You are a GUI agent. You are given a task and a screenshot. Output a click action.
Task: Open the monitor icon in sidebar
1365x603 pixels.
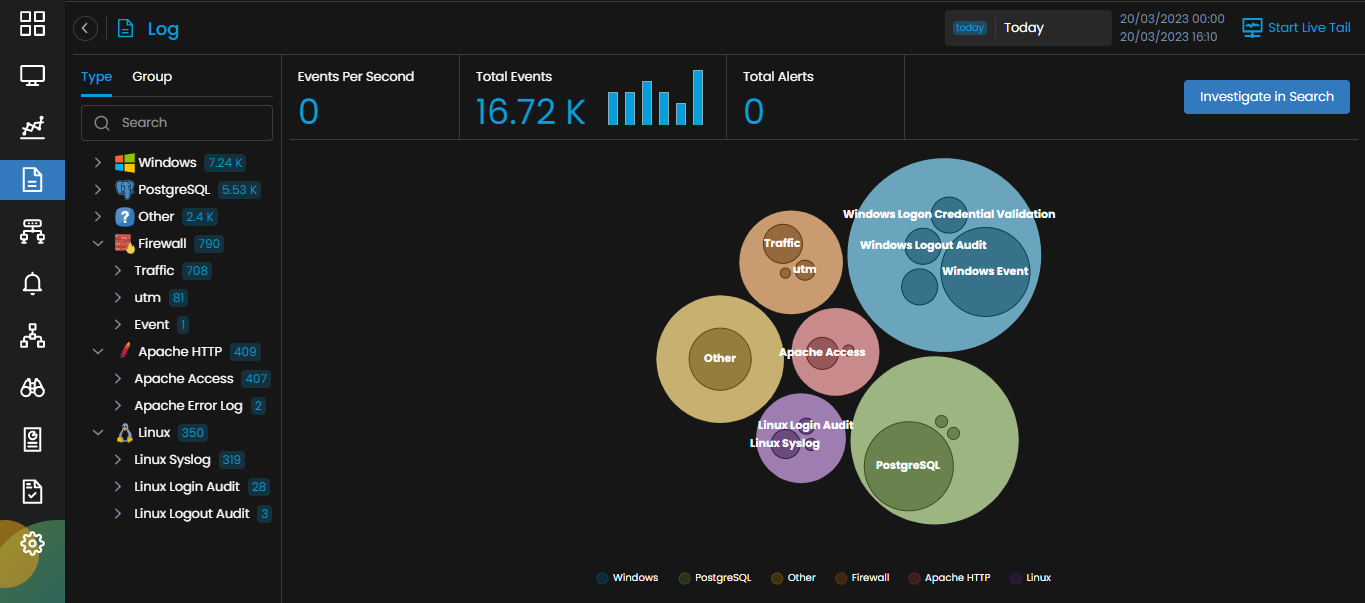(x=32, y=75)
